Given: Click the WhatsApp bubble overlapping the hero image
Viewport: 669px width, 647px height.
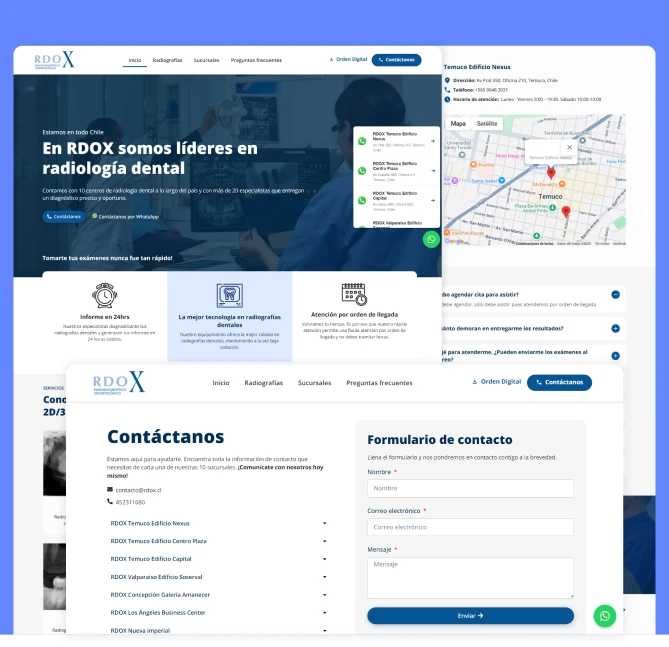Looking at the screenshot, I should point(430,239).
